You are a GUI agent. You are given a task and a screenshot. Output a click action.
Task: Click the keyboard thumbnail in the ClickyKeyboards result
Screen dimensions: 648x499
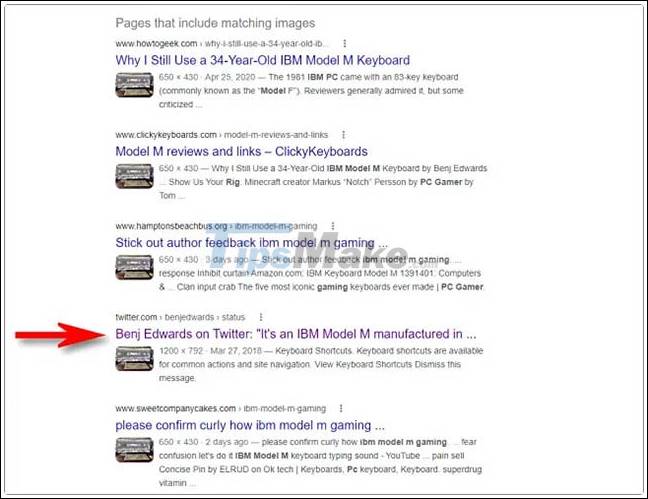[134, 176]
